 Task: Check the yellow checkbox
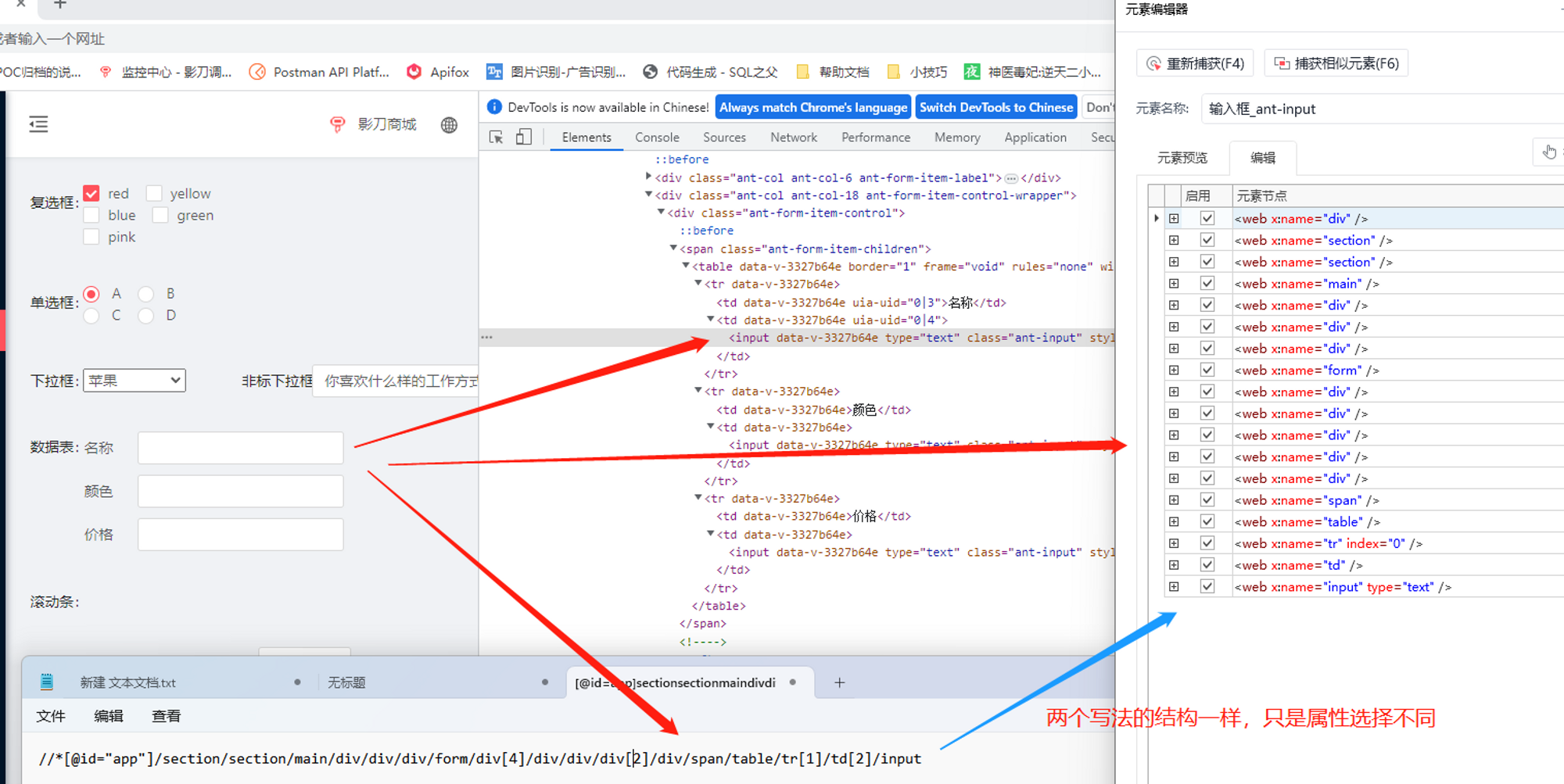click(x=154, y=193)
